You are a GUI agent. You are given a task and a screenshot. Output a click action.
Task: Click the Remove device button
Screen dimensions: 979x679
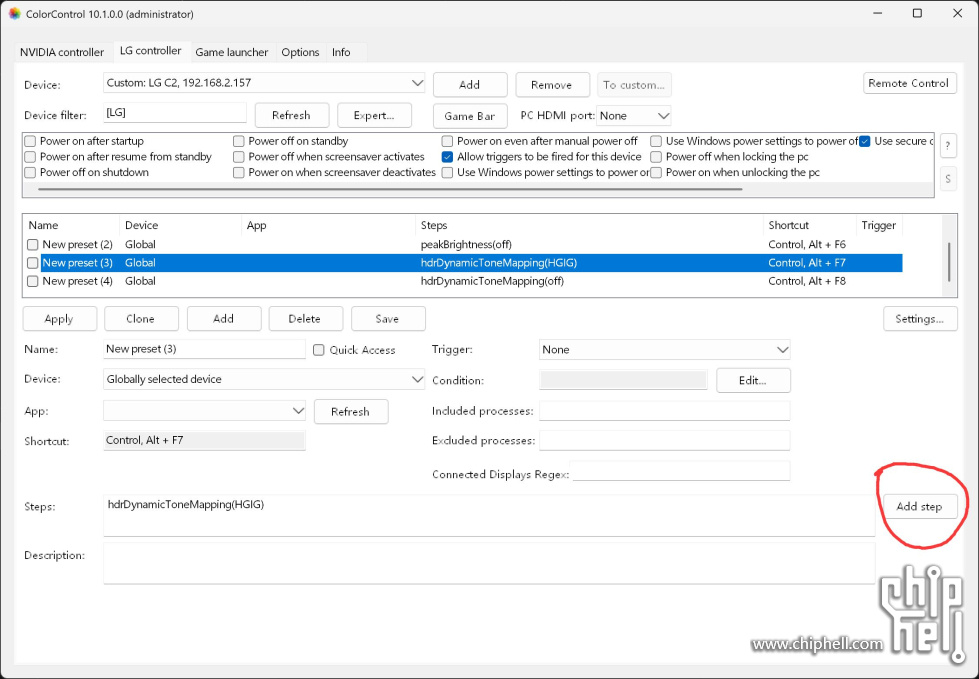[x=551, y=85]
